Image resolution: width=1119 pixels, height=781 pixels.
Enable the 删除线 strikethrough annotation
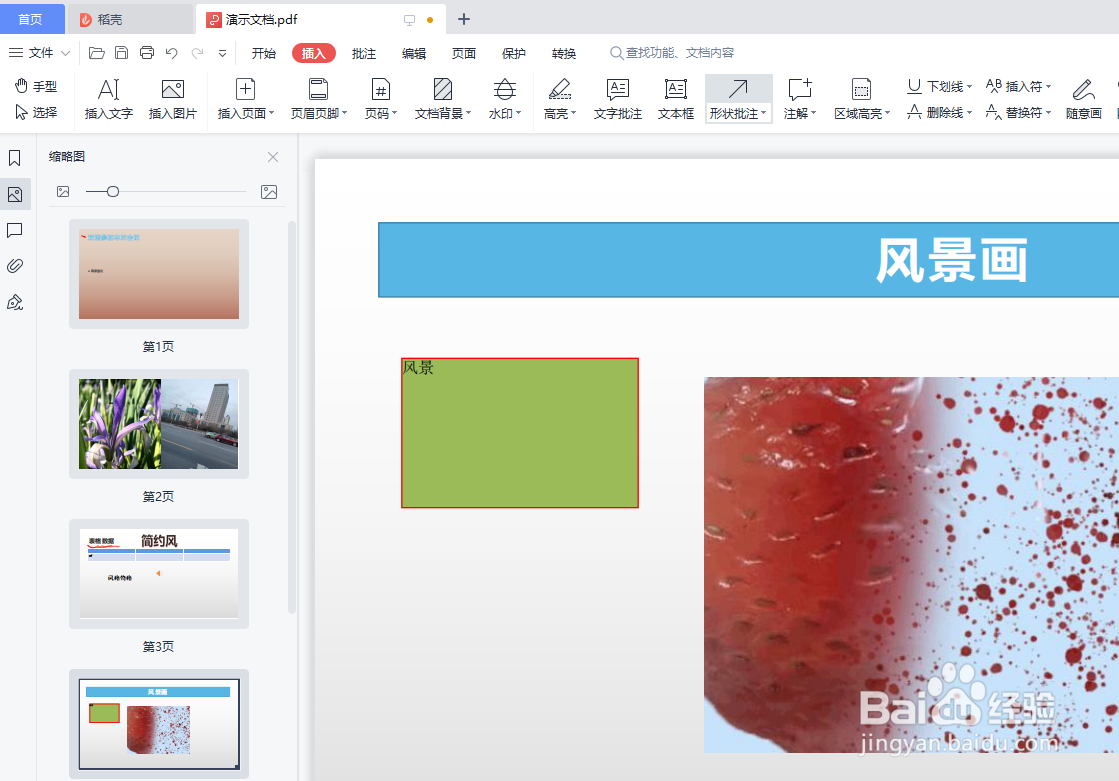coord(936,113)
